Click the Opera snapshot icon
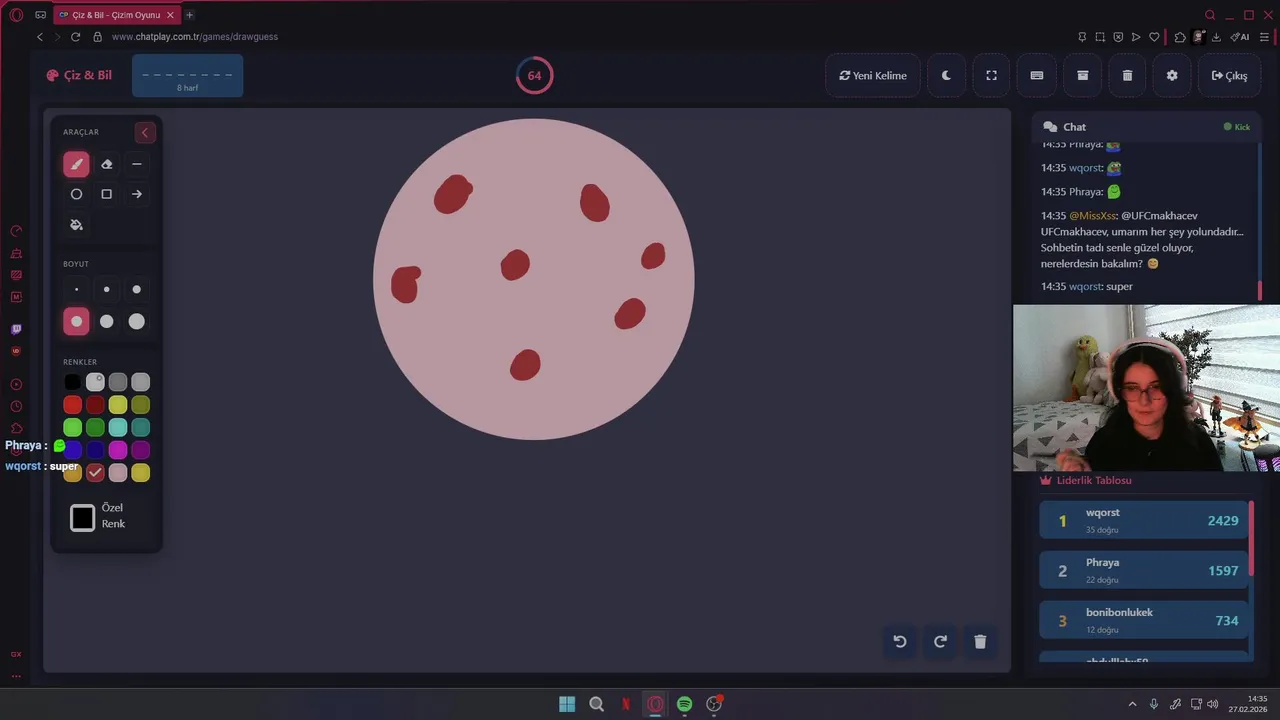Viewport: 1280px width, 720px height. tap(1100, 37)
